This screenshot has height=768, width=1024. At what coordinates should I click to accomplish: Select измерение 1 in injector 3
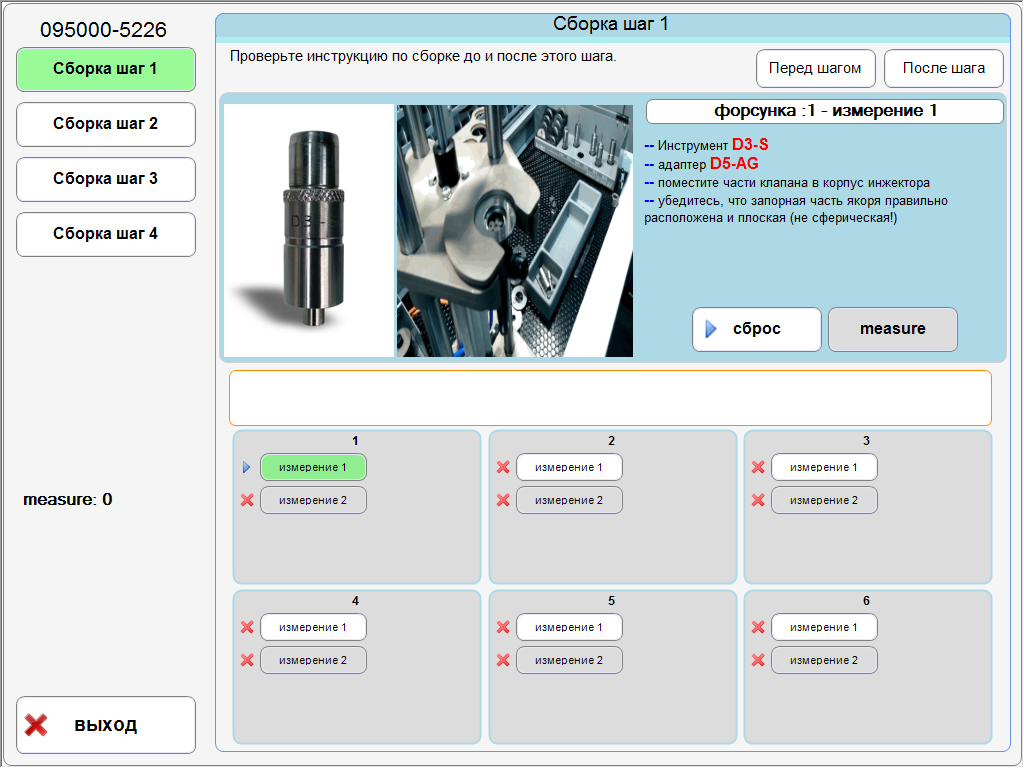(x=824, y=468)
